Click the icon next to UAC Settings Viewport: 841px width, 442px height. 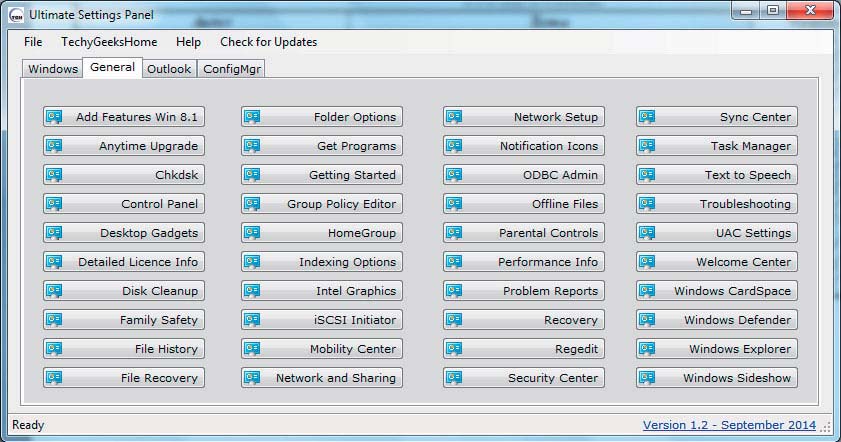click(x=647, y=232)
